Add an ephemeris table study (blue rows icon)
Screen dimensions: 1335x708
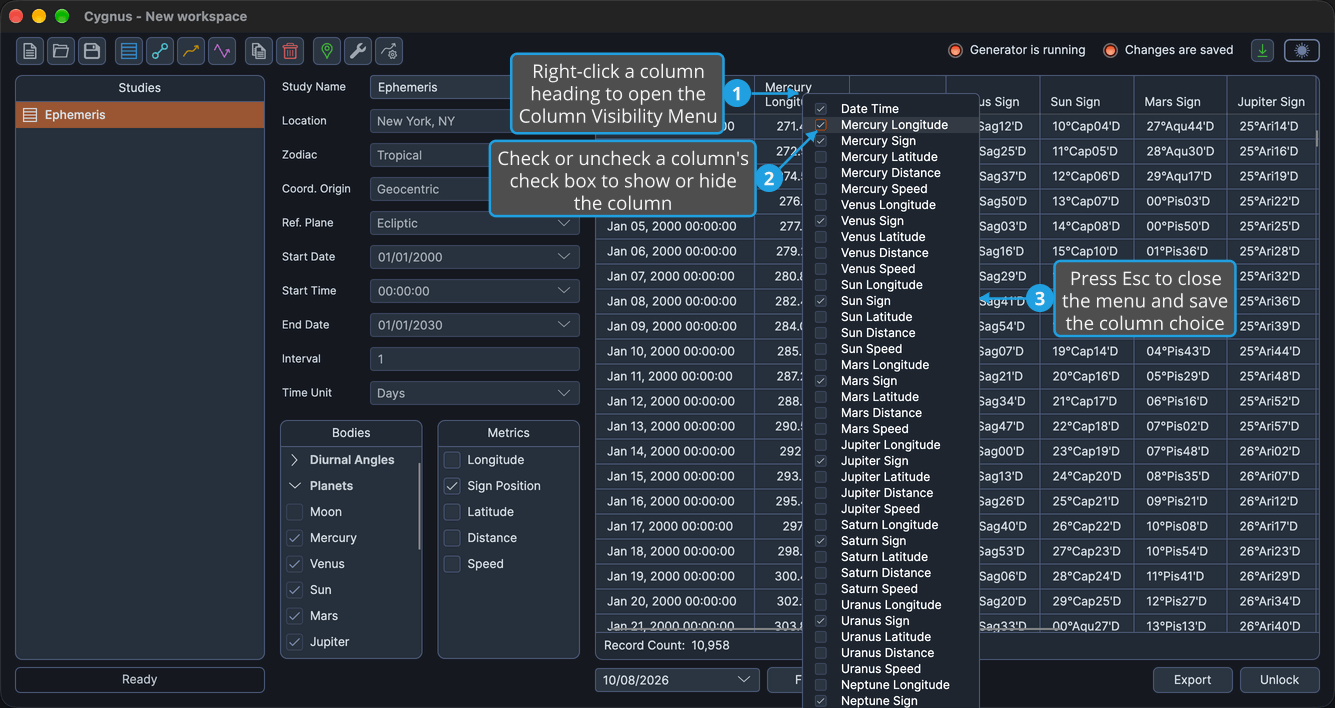[128, 51]
